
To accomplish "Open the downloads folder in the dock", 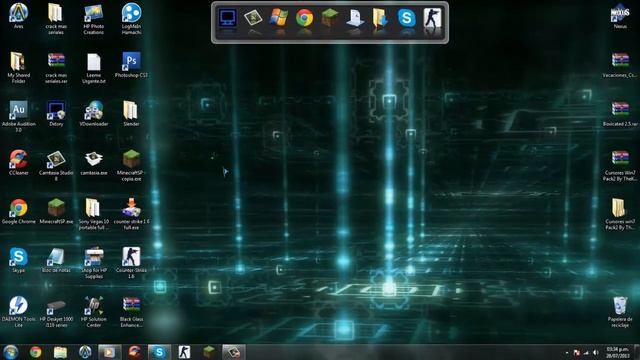I will (x=380, y=18).
